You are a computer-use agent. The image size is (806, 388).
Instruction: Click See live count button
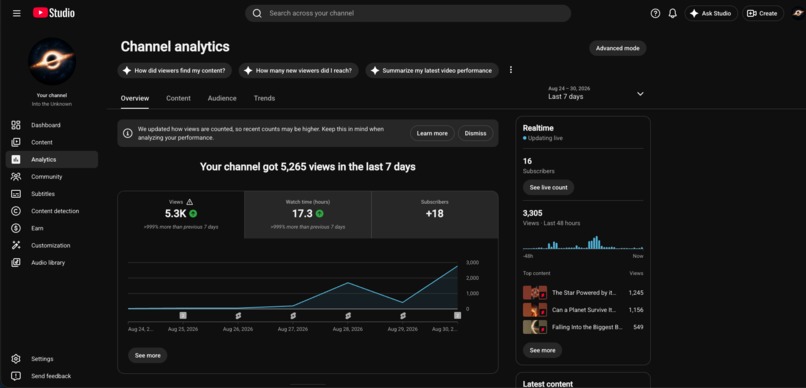click(x=548, y=188)
